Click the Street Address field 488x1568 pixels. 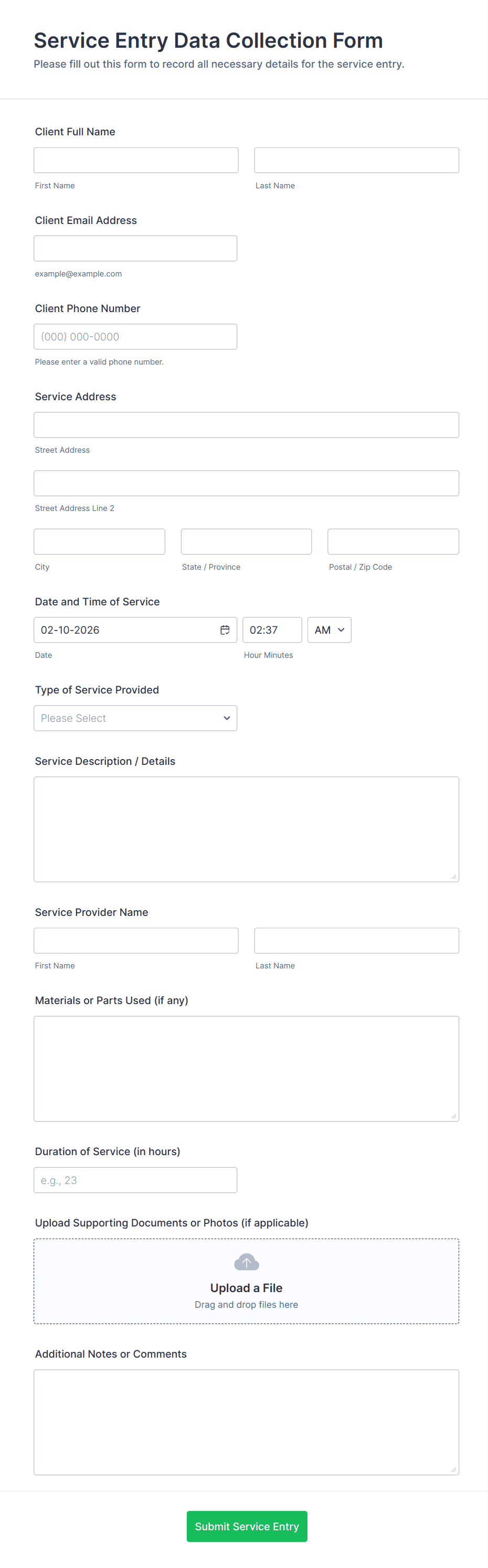tap(246, 425)
